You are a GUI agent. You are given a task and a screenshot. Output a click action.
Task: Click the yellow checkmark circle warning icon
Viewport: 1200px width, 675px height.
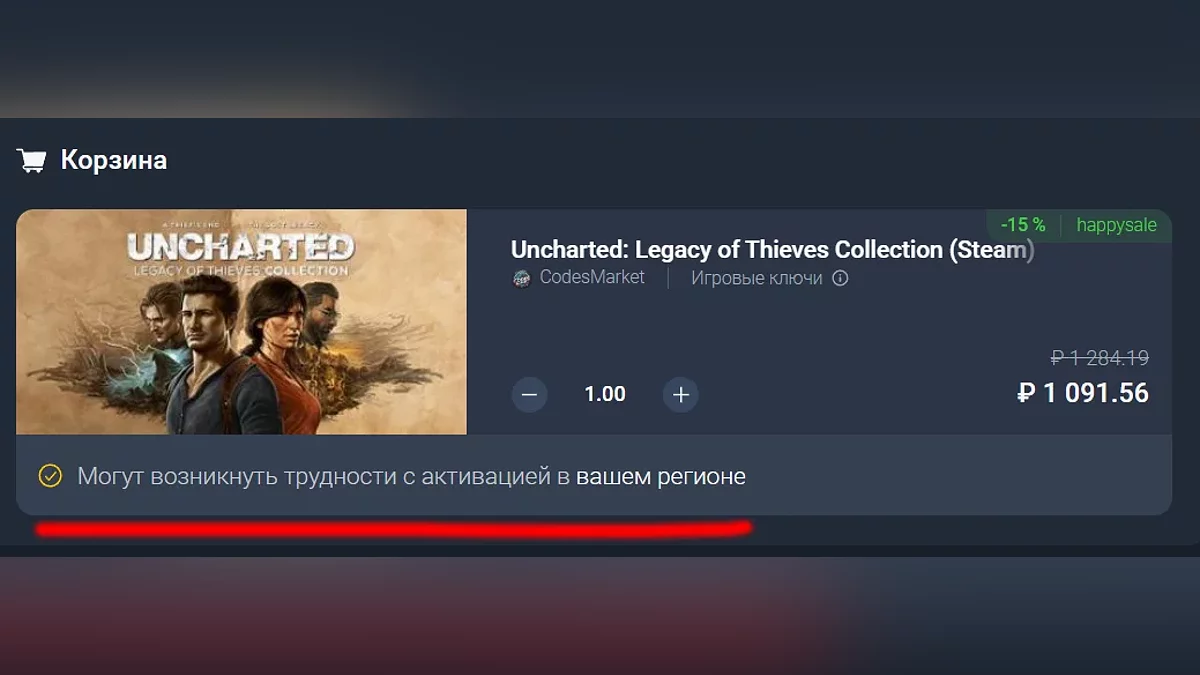[50, 476]
